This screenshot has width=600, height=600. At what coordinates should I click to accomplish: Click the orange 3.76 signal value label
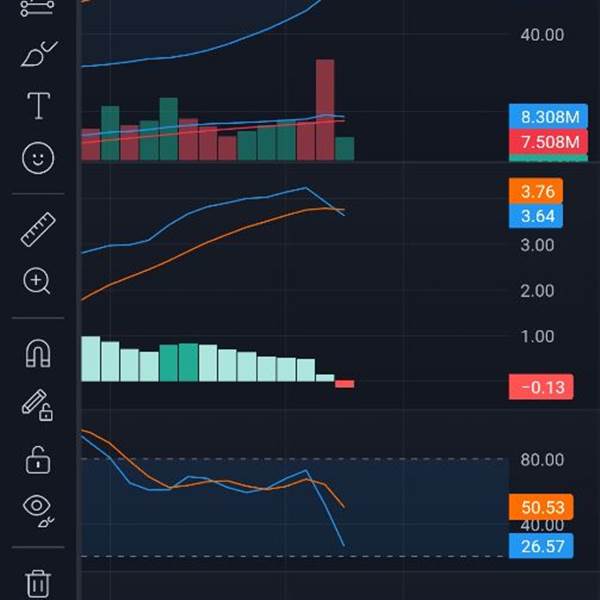[x=536, y=191]
